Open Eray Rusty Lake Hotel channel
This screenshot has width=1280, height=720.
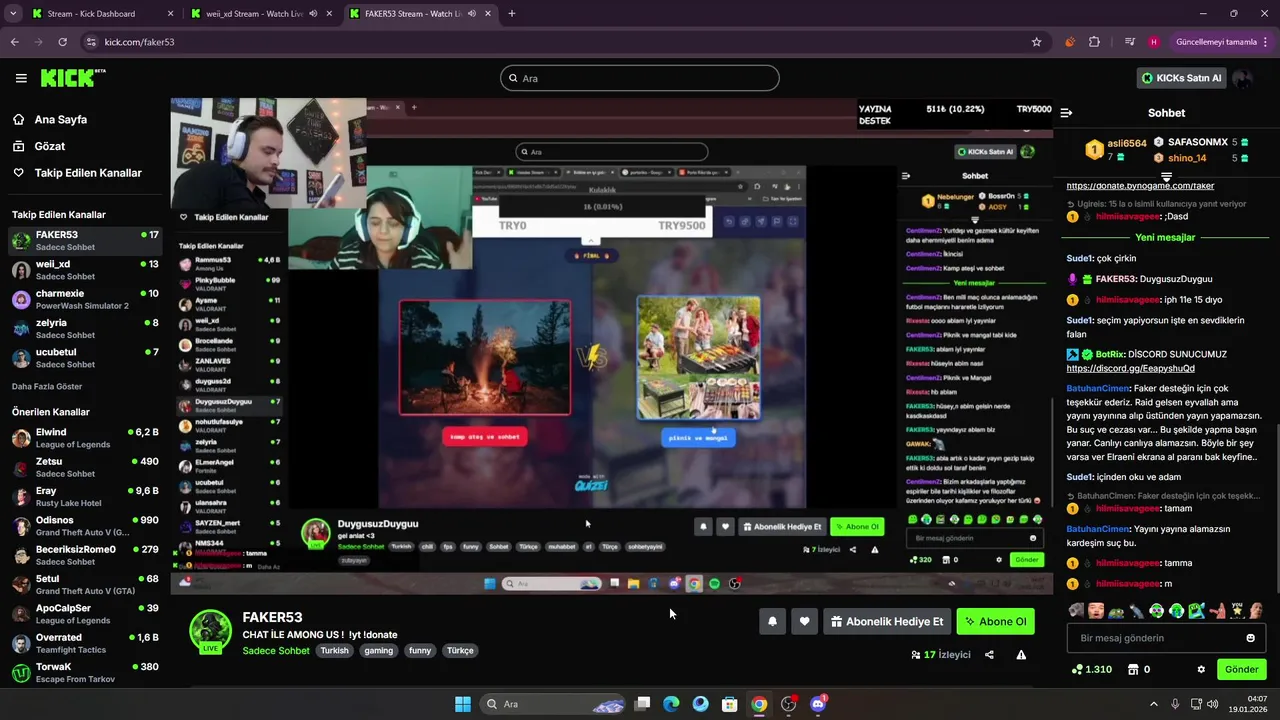coord(84,497)
